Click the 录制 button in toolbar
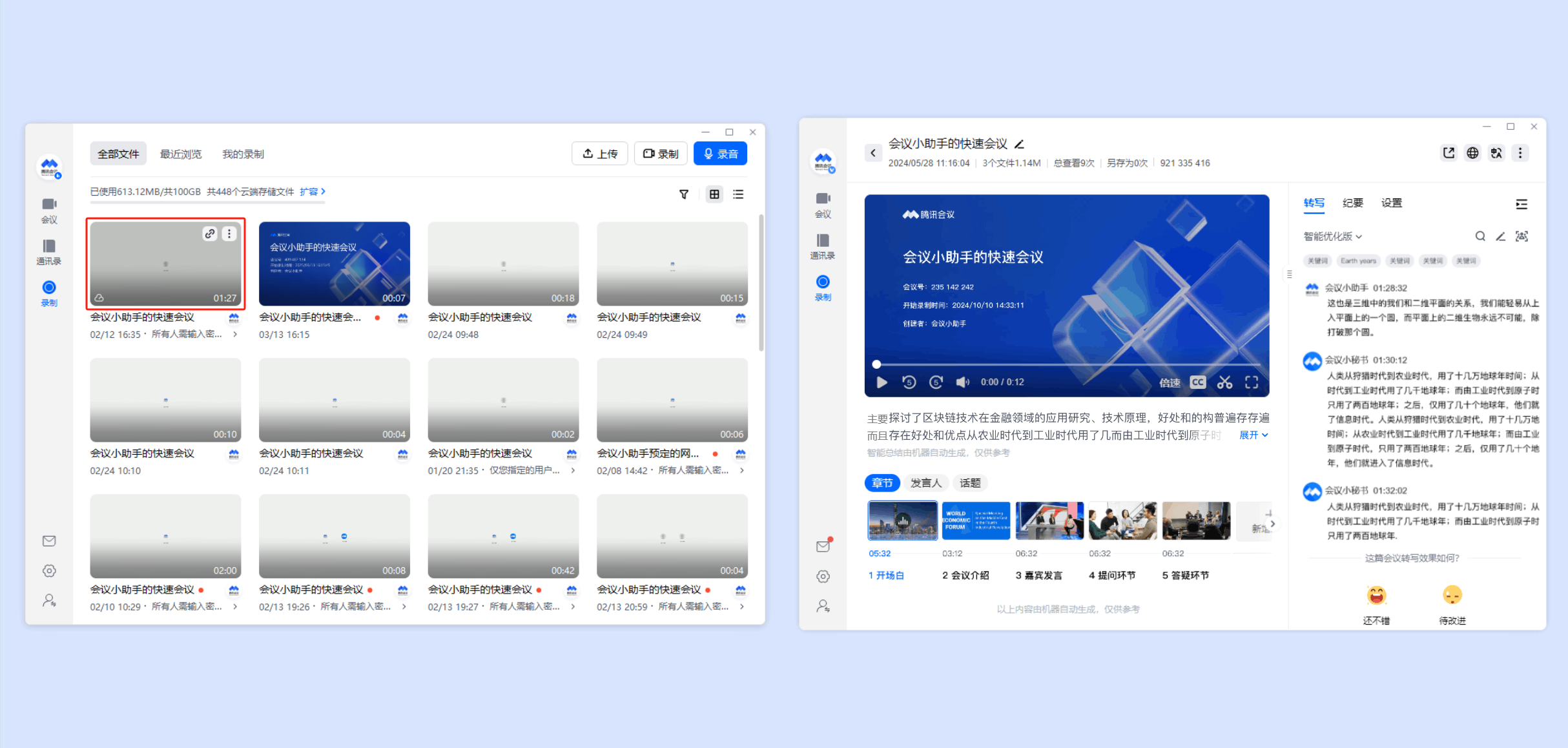The width and height of the screenshot is (1568, 748). tap(660, 154)
